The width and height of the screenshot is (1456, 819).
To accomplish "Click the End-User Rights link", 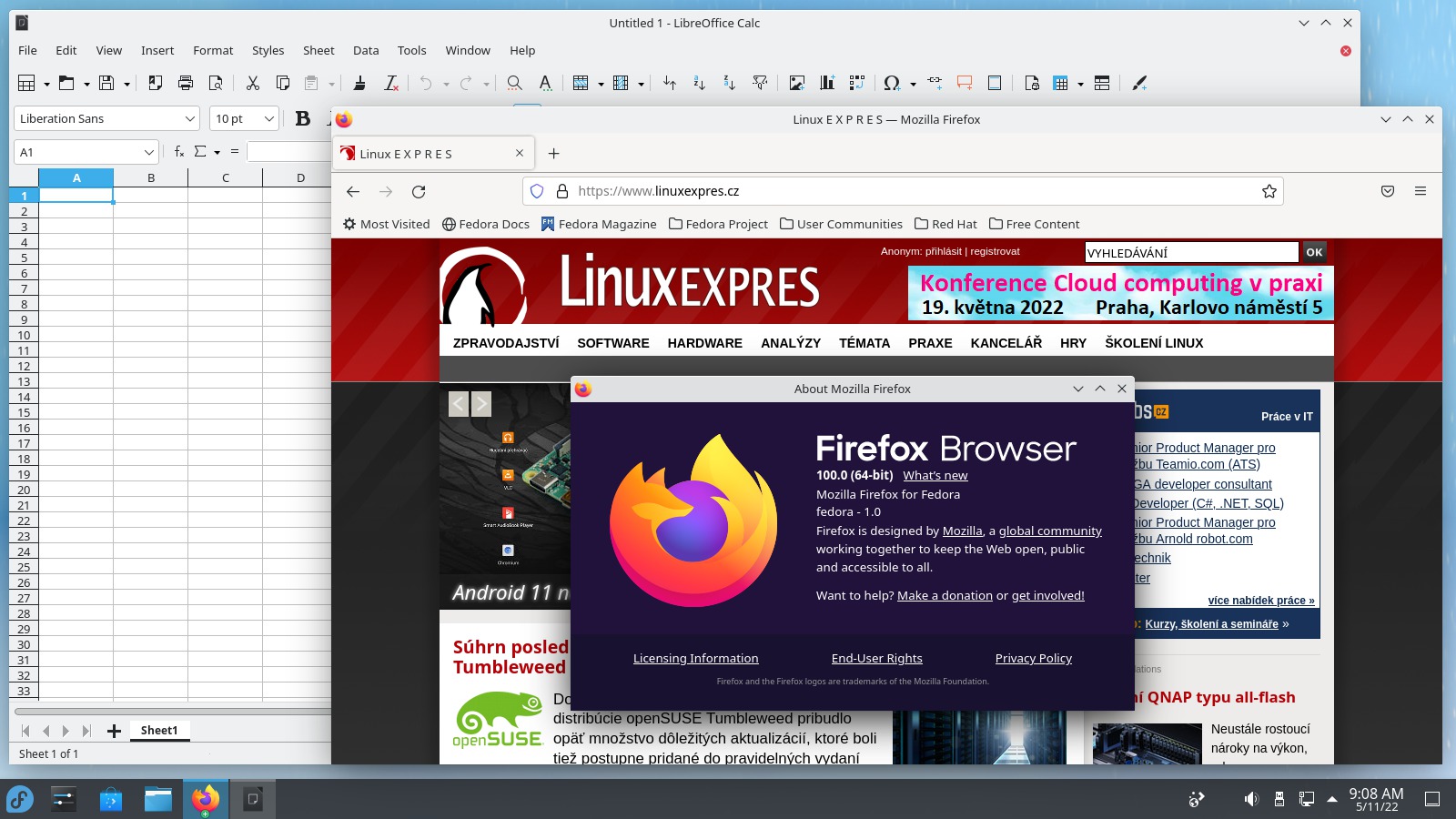I will coord(877,658).
